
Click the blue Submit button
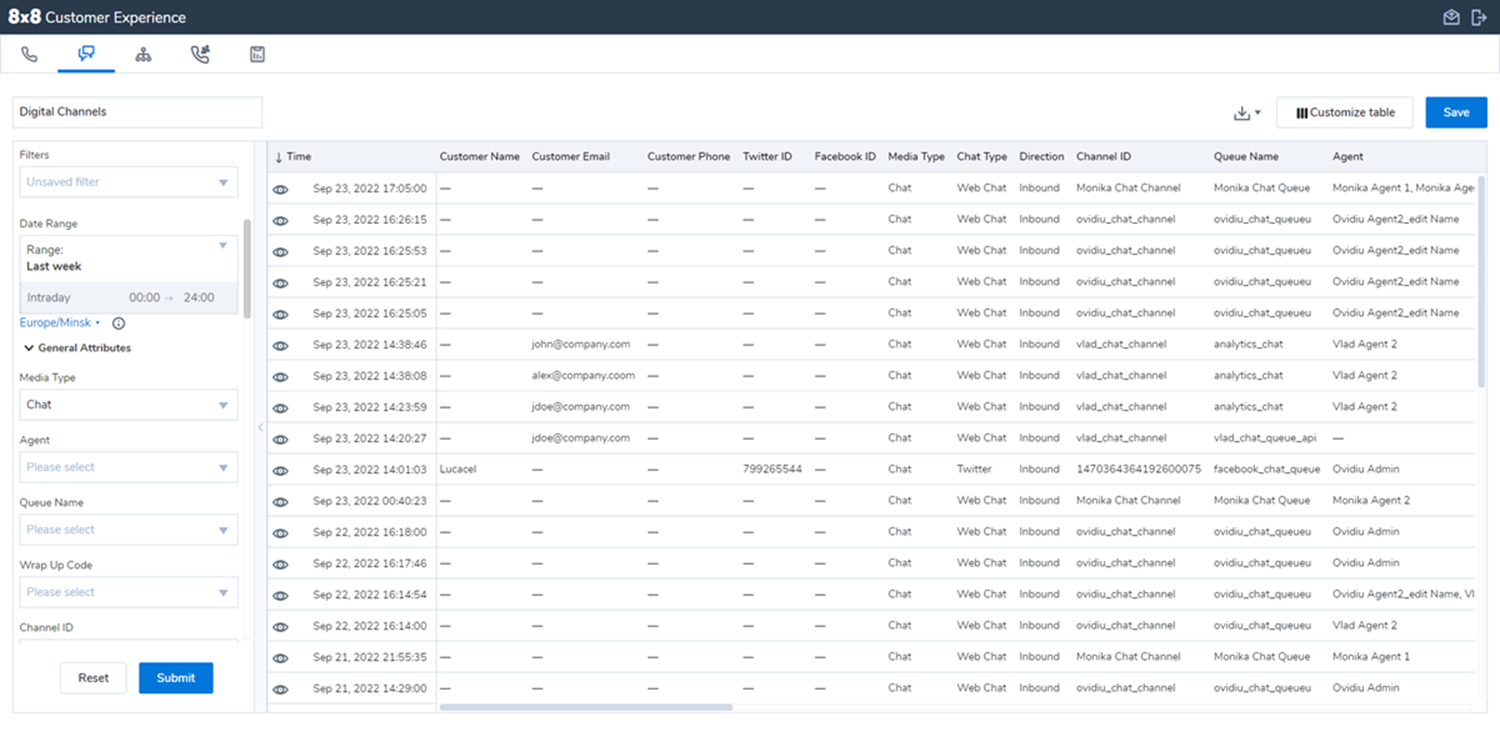(x=176, y=678)
